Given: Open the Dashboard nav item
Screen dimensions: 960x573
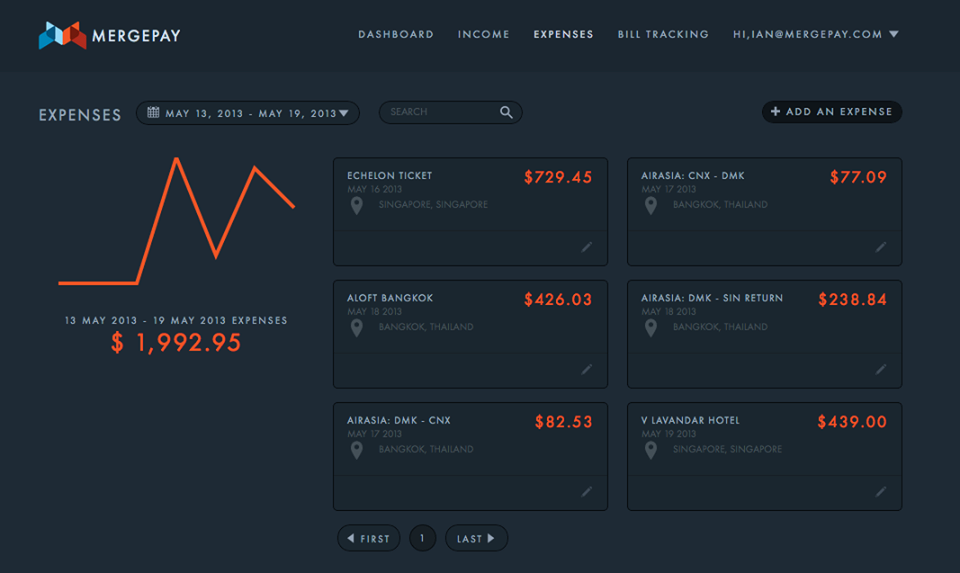Looking at the screenshot, I should coord(396,34).
